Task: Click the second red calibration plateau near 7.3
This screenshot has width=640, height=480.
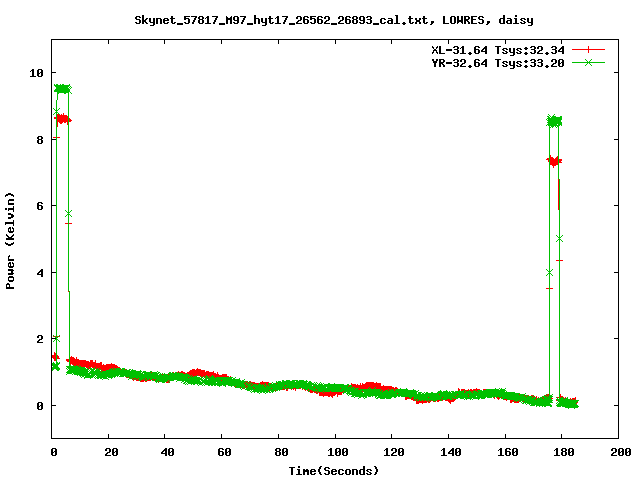Action: (x=554, y=161)
